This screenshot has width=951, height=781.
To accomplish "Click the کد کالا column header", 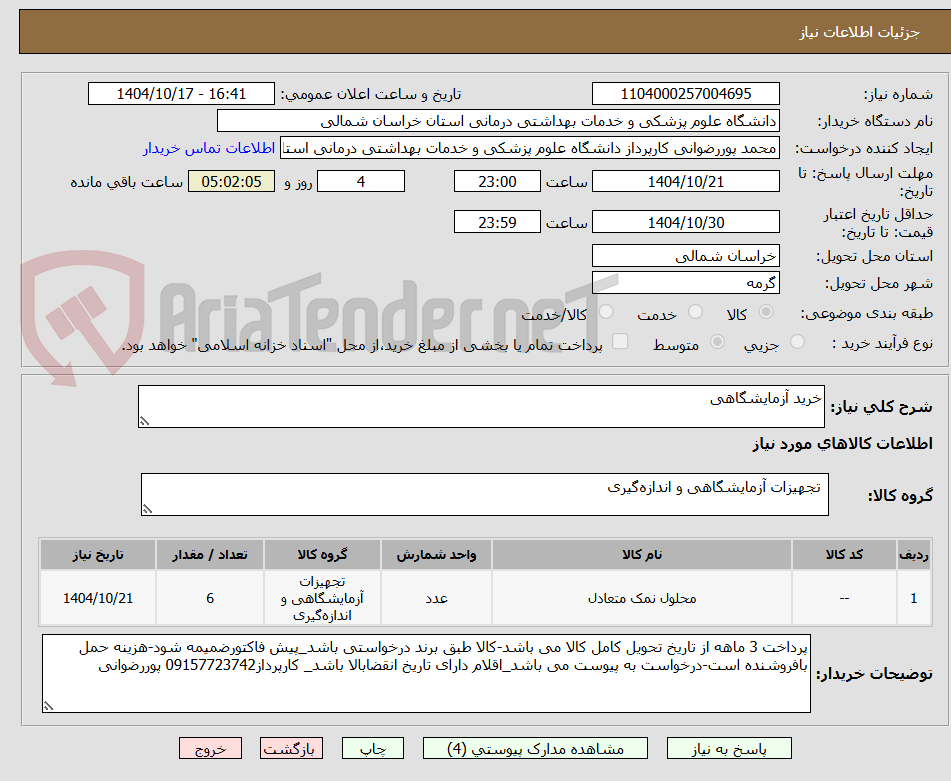I will click(x=844, y=555).
